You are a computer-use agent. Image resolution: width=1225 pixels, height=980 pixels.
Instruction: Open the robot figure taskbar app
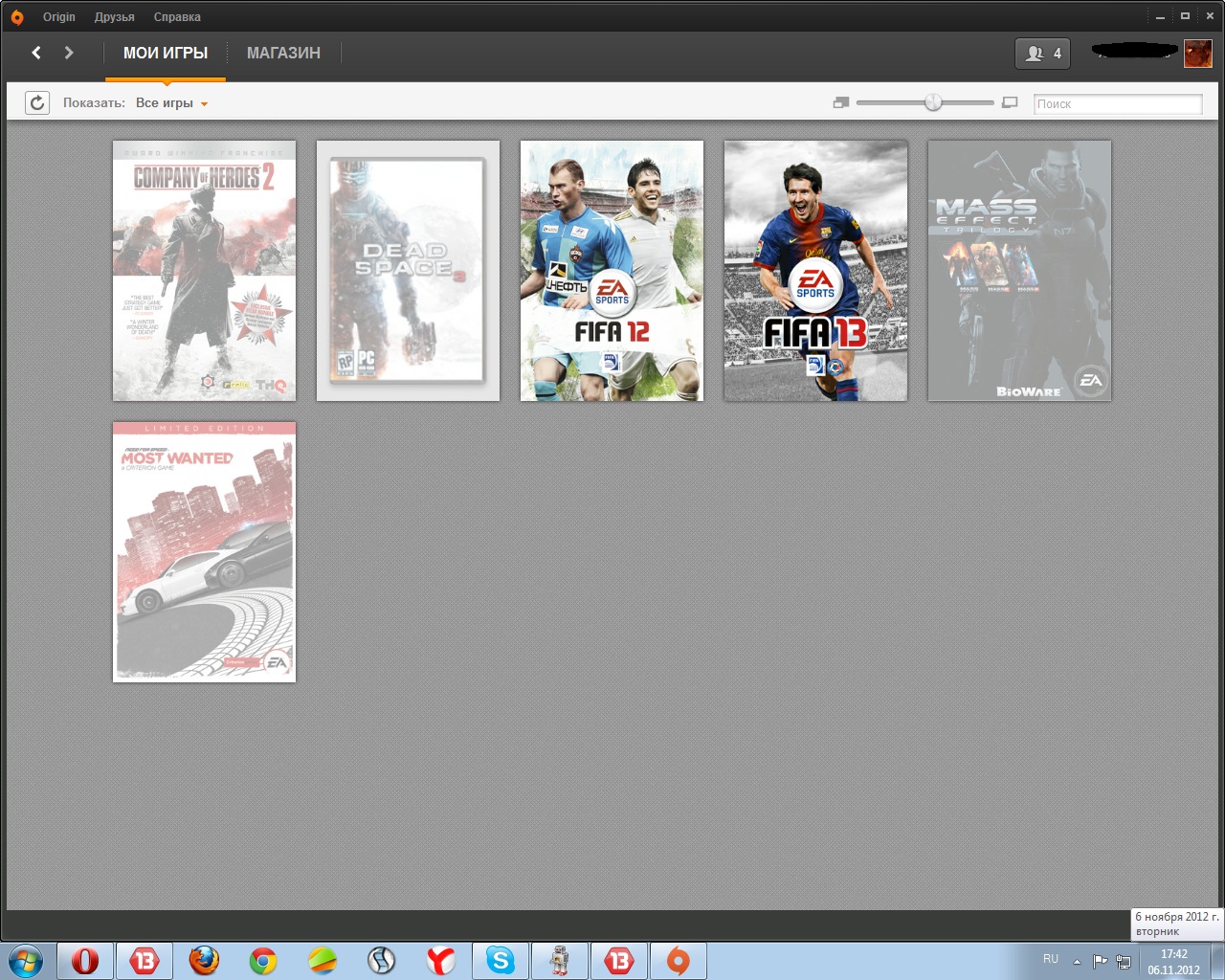point(560,960)
